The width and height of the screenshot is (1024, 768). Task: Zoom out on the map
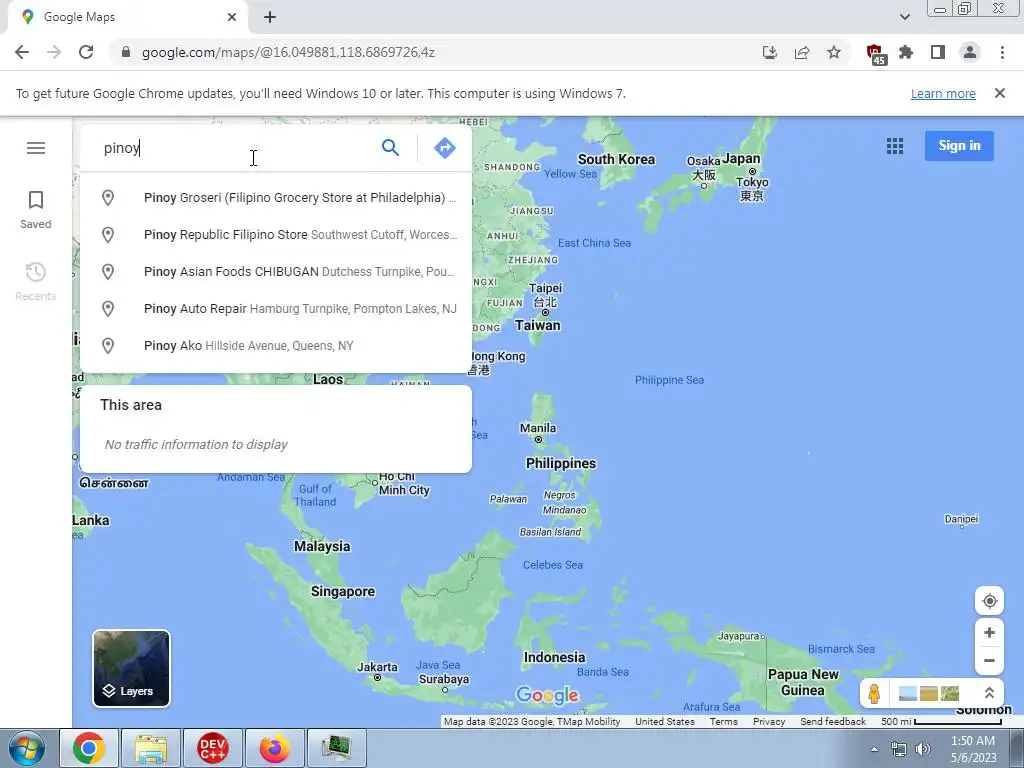coord(989,660)
